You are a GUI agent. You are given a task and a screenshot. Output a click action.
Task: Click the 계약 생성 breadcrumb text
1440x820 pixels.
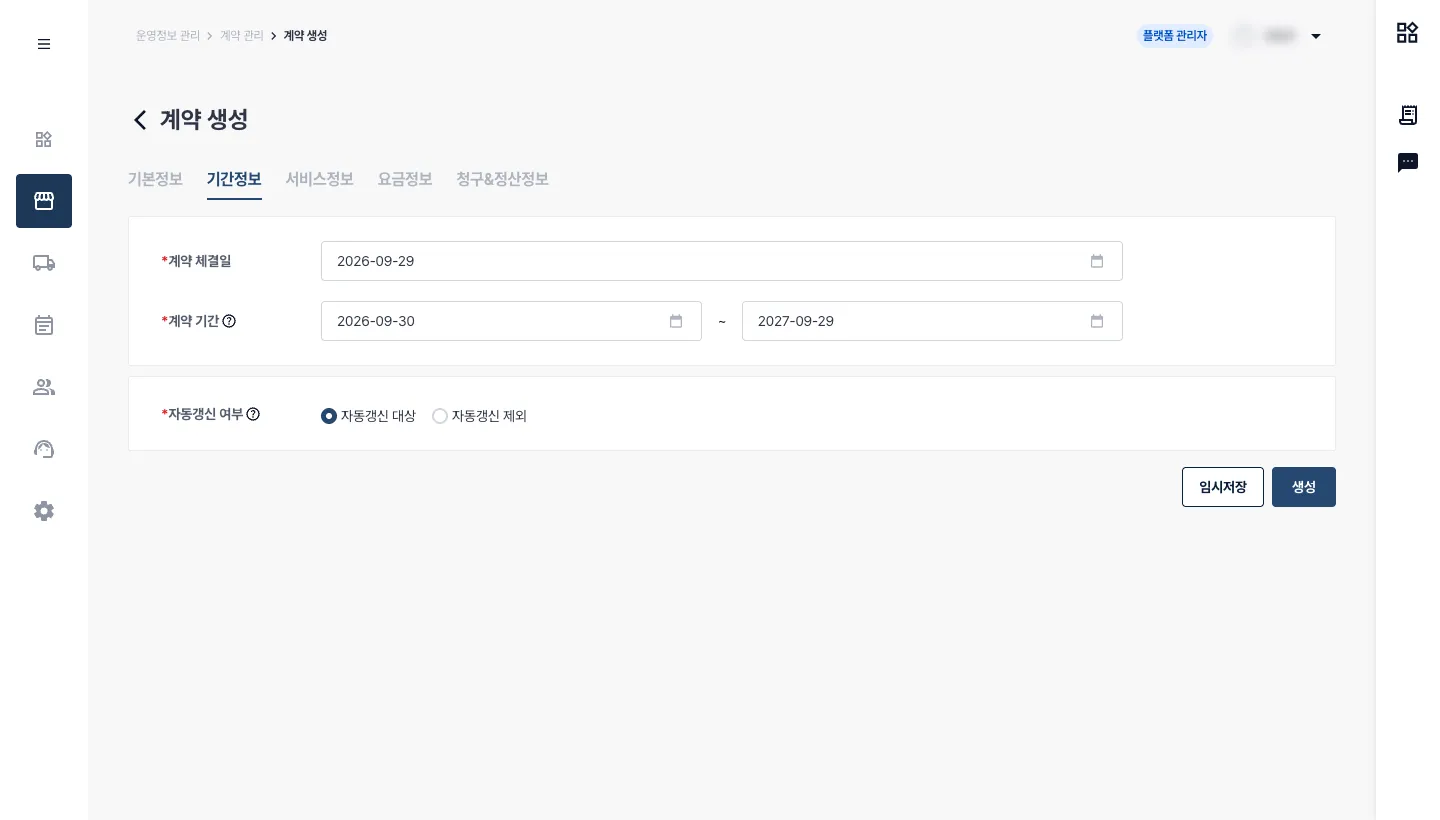(306, 36)
